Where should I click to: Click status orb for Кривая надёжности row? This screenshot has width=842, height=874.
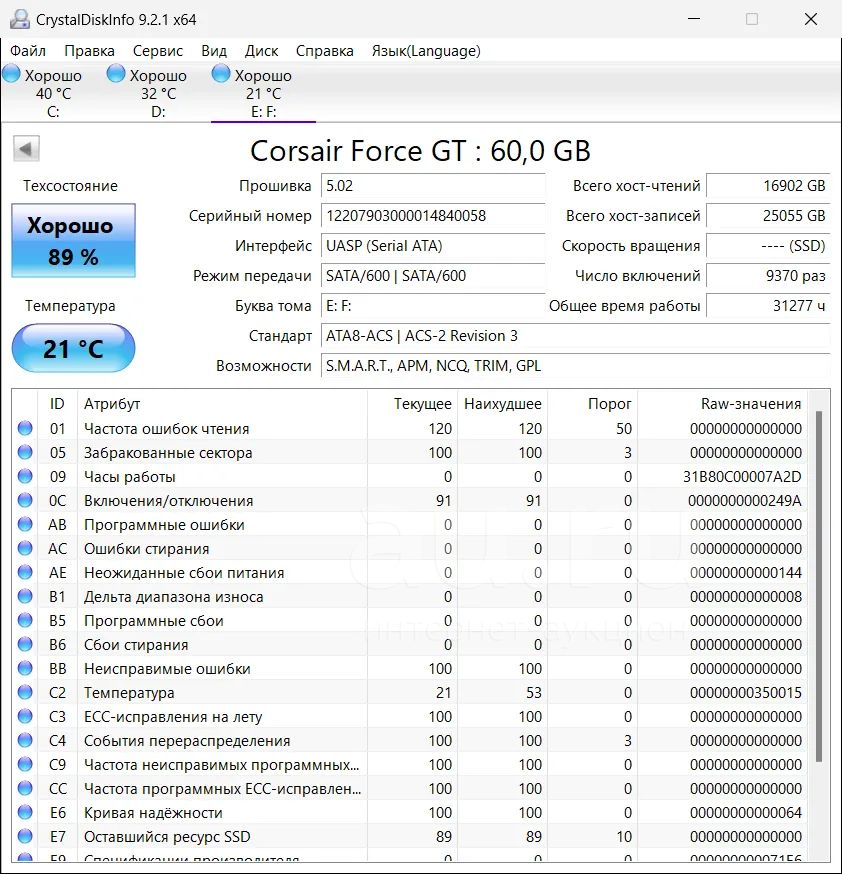pos(25,812)
